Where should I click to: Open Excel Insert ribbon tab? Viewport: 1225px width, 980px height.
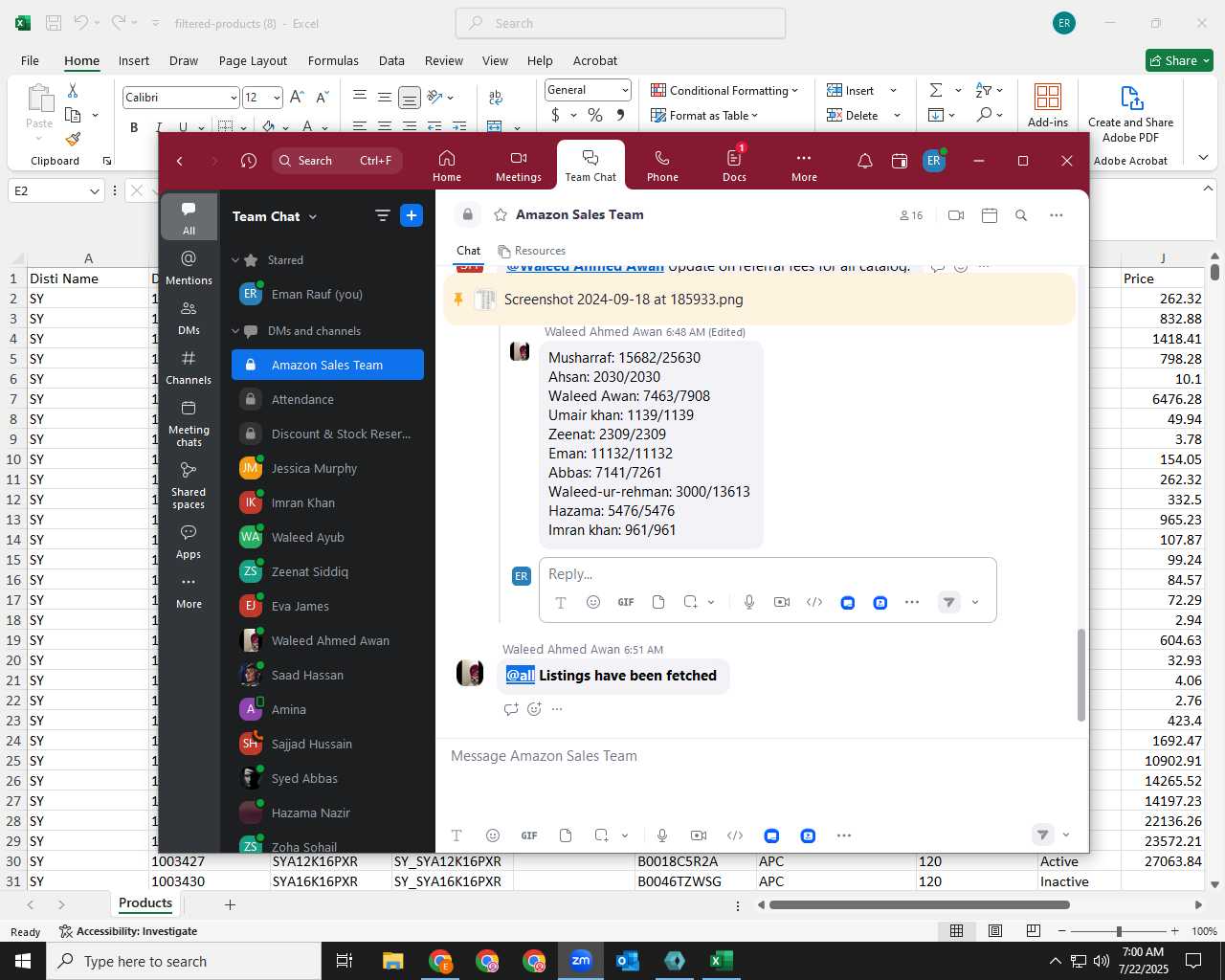134,60
